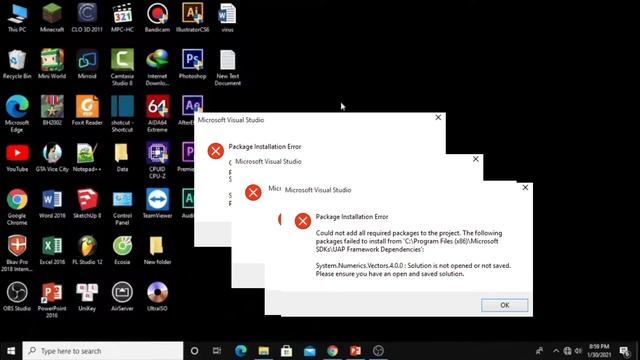The image size is (640, 360).
Task: Select the Google Chrome desktop icon
Action: [x=17, y=207]
